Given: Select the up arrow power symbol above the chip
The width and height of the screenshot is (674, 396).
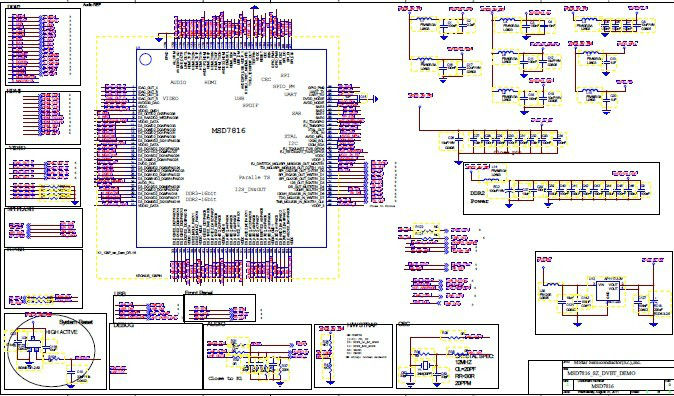Looking at the screenshot, I should click(x=254, y=8).
